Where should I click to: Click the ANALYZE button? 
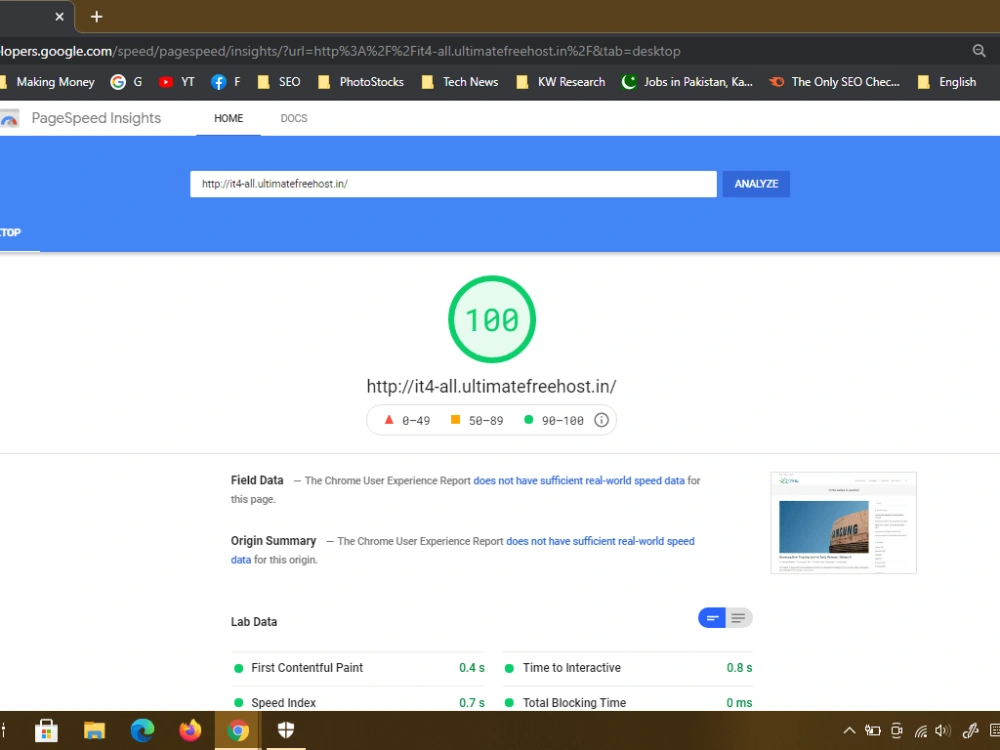[756, 184]
